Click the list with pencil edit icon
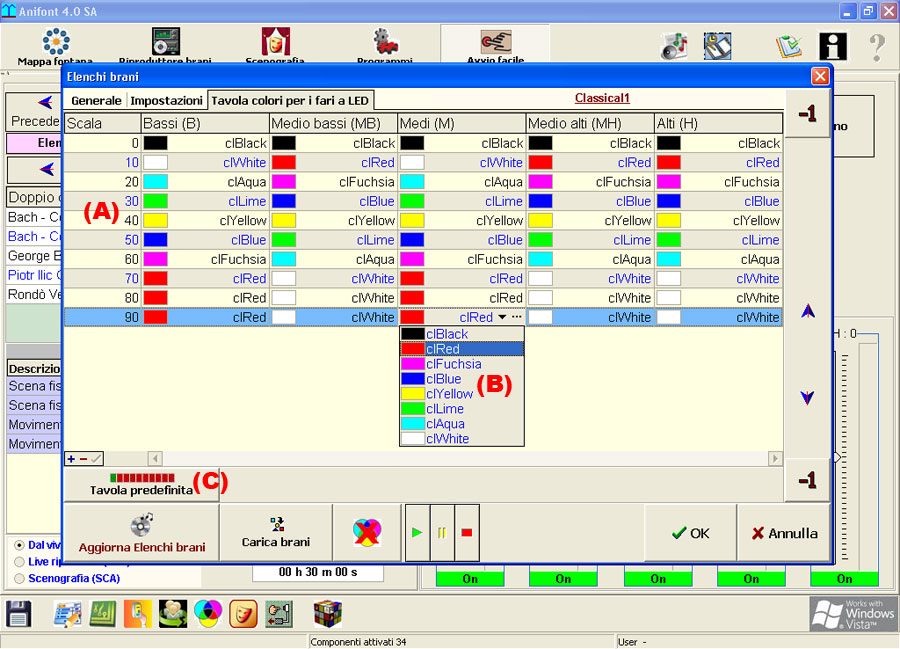This screenshot has height=649, width=900. pos(68,614)
